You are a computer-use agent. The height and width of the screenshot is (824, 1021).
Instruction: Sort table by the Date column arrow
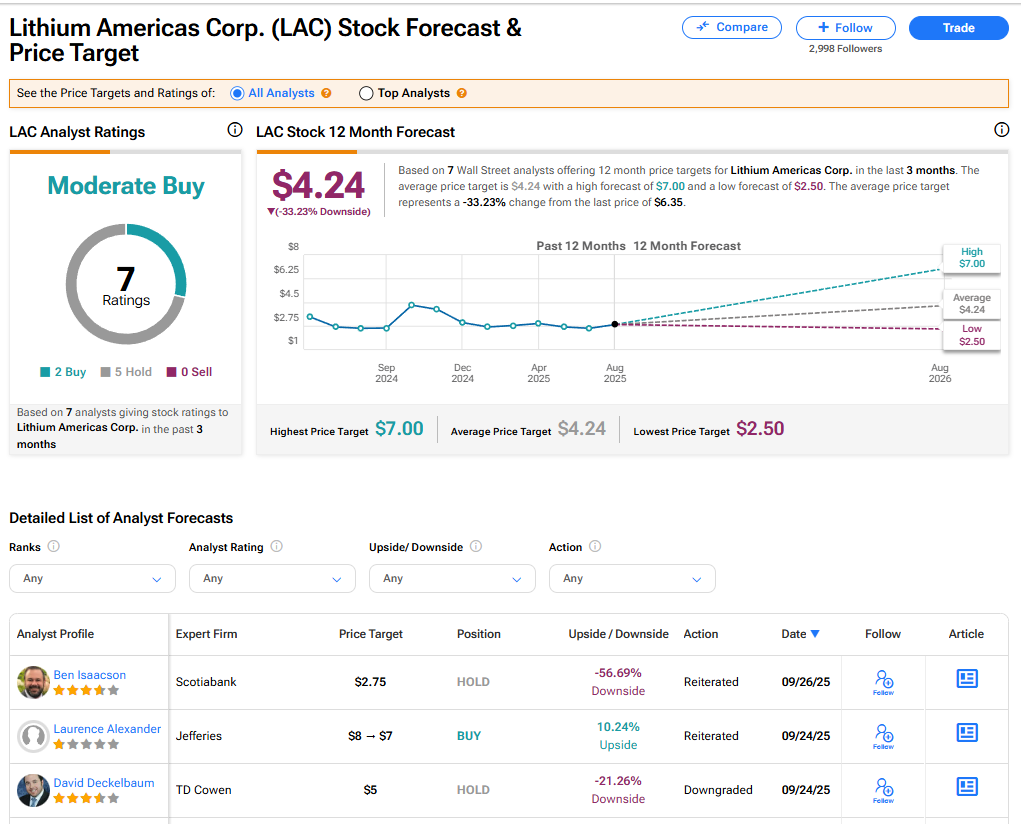(815, 634)
